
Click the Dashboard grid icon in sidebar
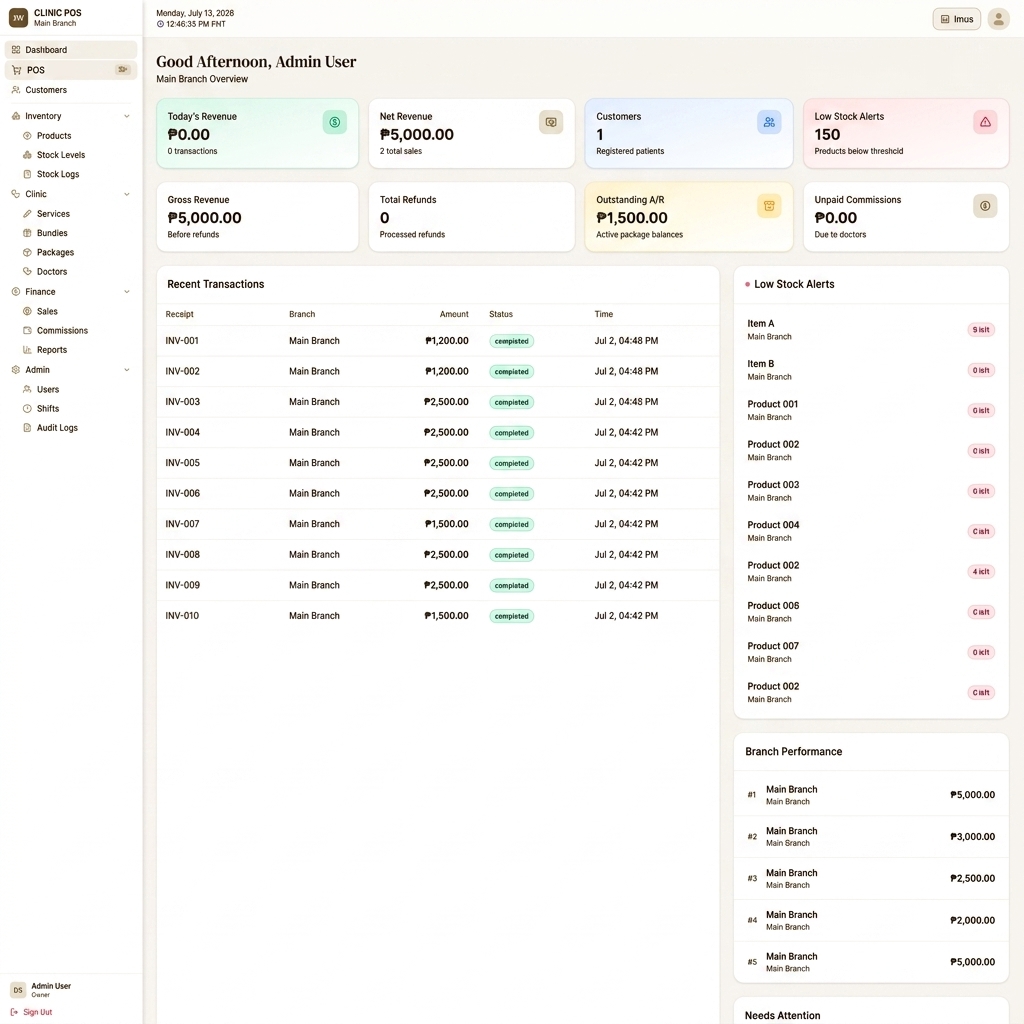coord(16,50)
